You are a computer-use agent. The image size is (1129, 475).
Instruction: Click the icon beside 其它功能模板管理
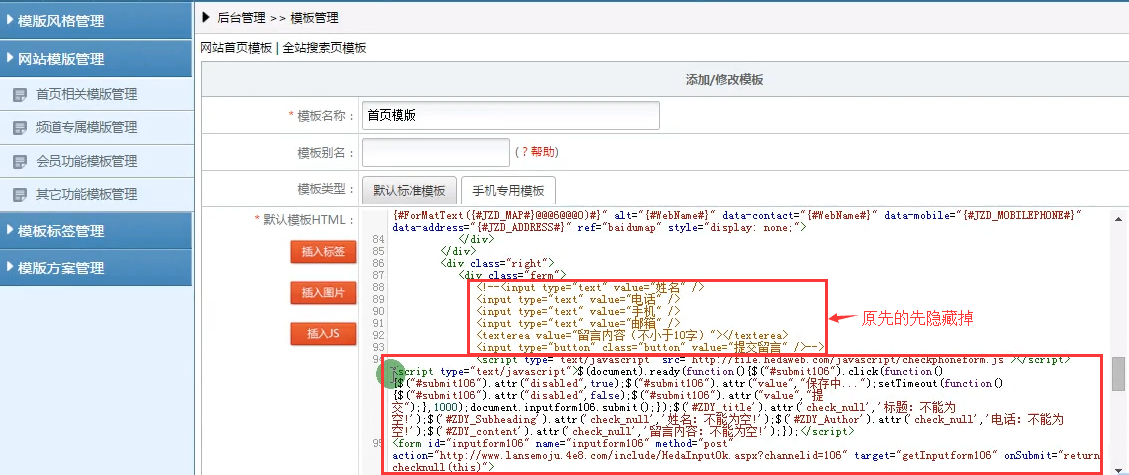pos(19,194)
